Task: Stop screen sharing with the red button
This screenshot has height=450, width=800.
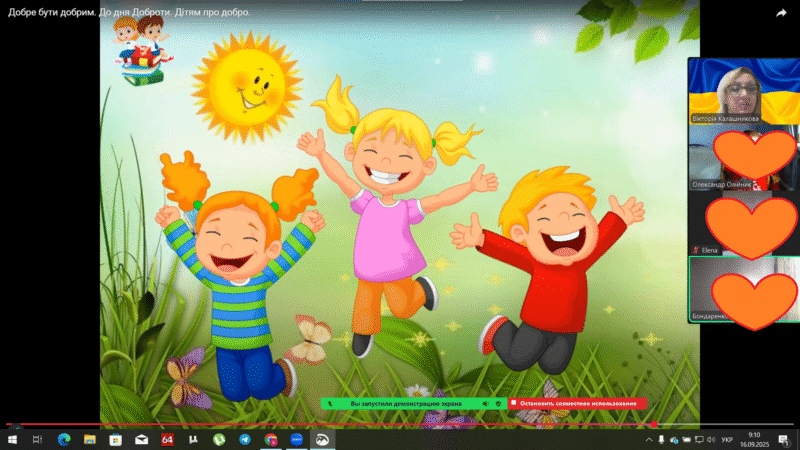Action: pyautogui.click(x=578, y=404)
